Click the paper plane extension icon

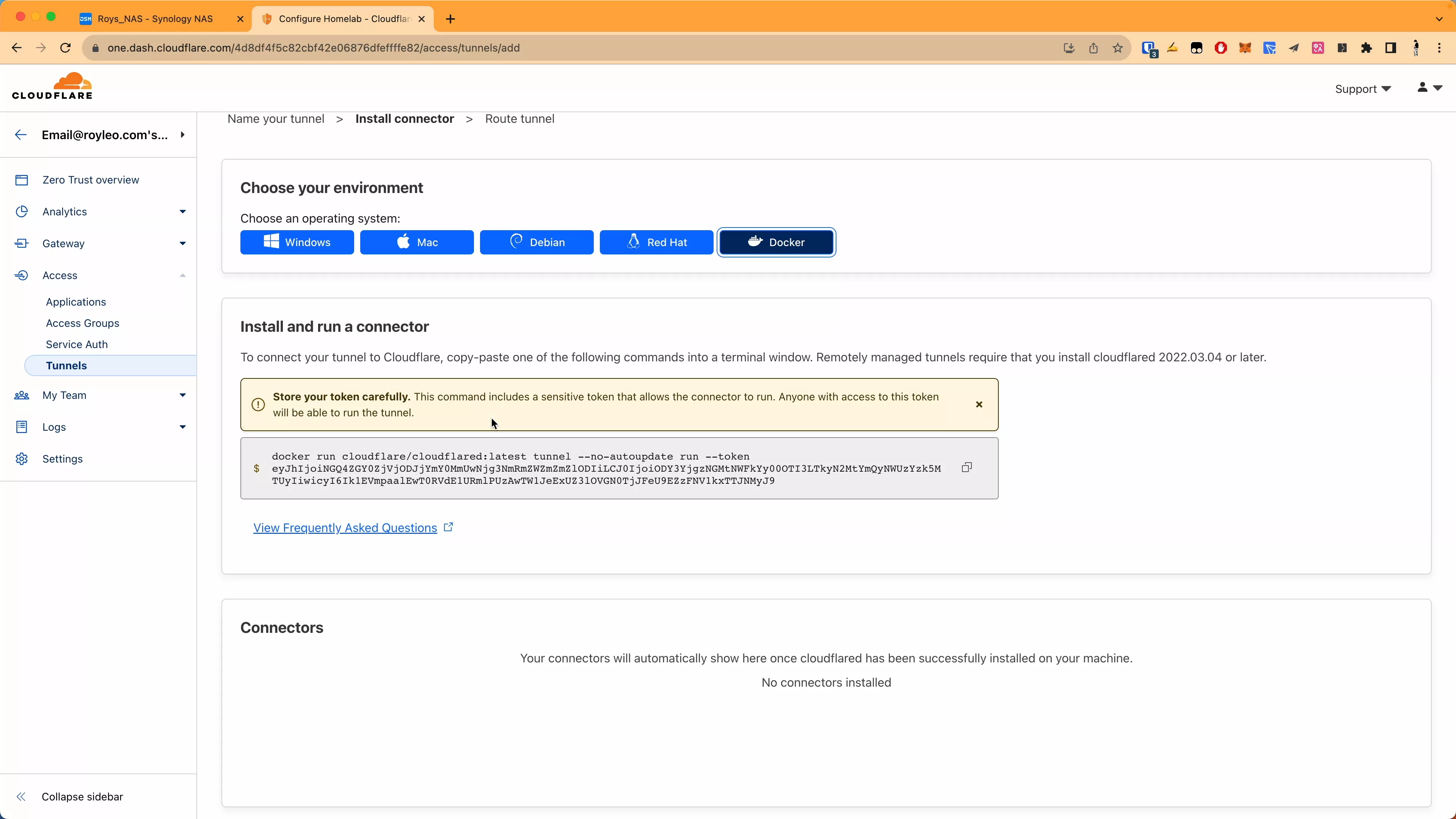click(1293, 48)
